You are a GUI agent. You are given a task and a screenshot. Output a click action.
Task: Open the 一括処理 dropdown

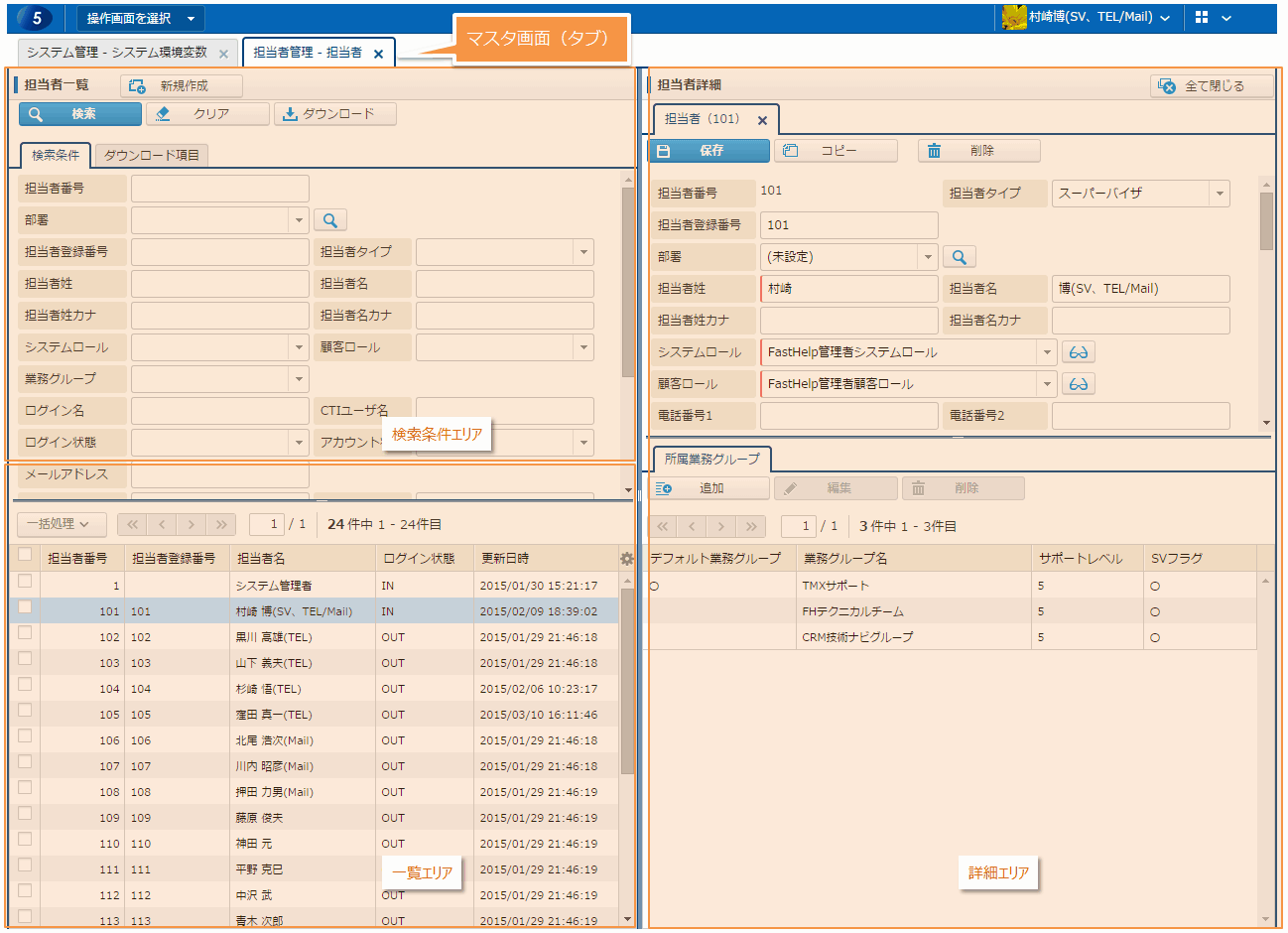61,524
